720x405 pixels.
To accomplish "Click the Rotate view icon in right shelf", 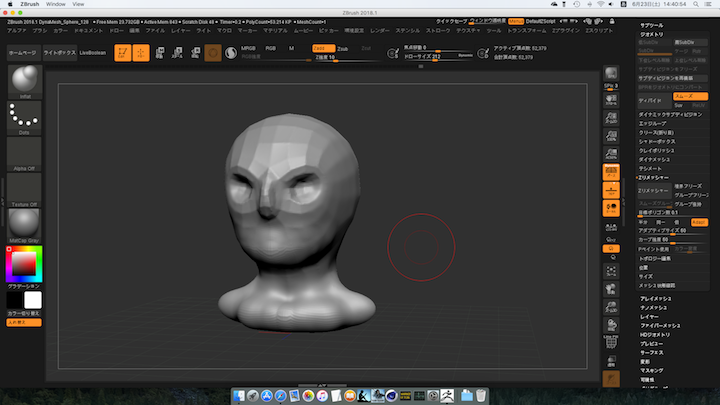I will (611, 325).
